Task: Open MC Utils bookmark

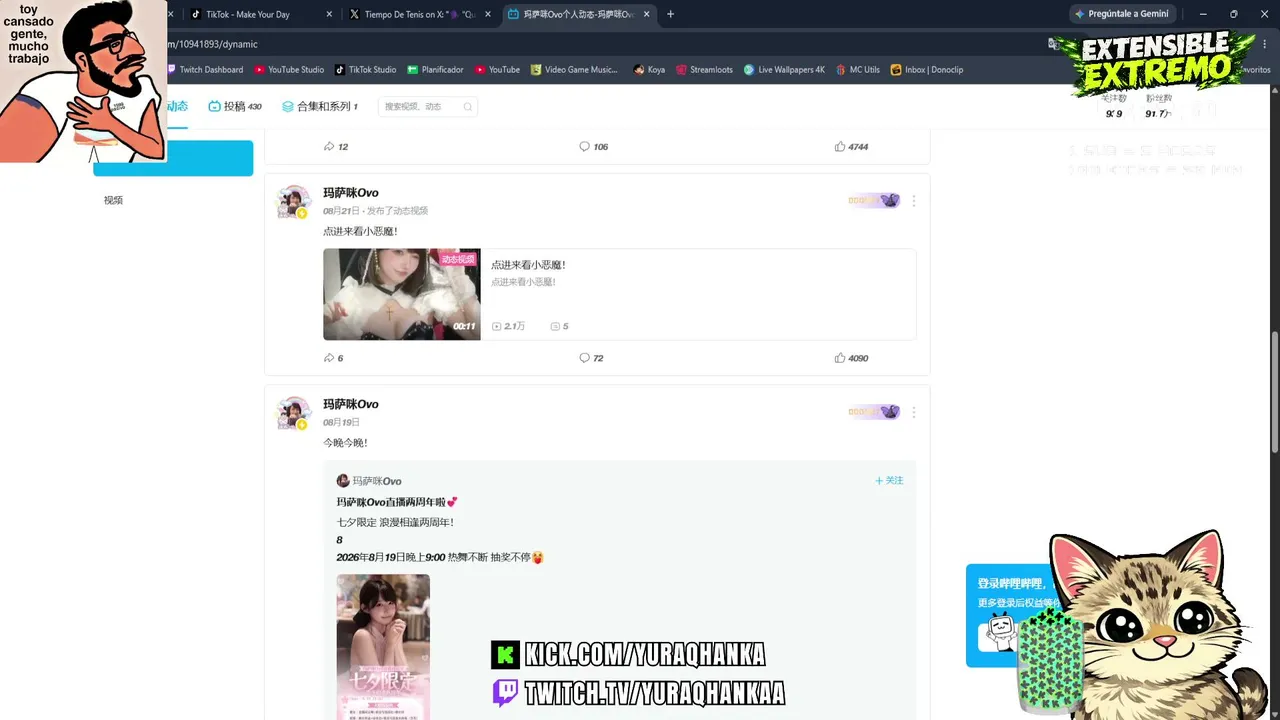Action: 858,70
